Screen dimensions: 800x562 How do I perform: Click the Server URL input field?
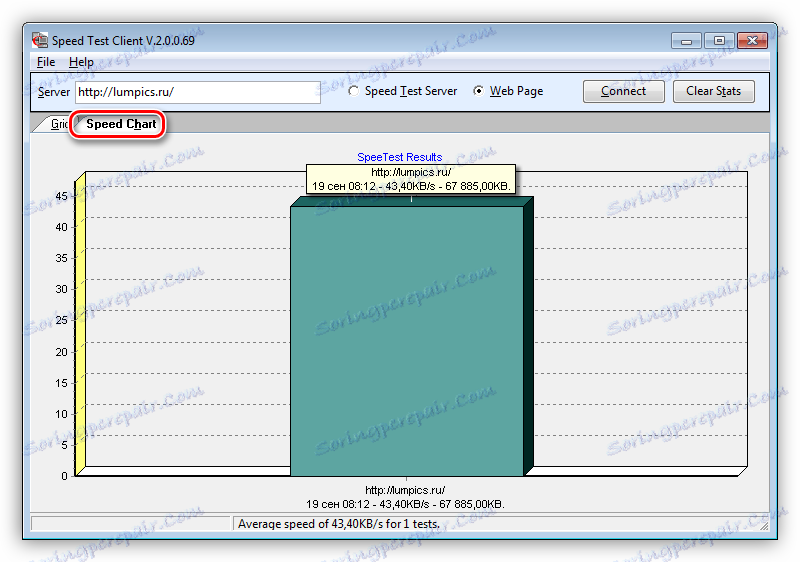(198, 92)
